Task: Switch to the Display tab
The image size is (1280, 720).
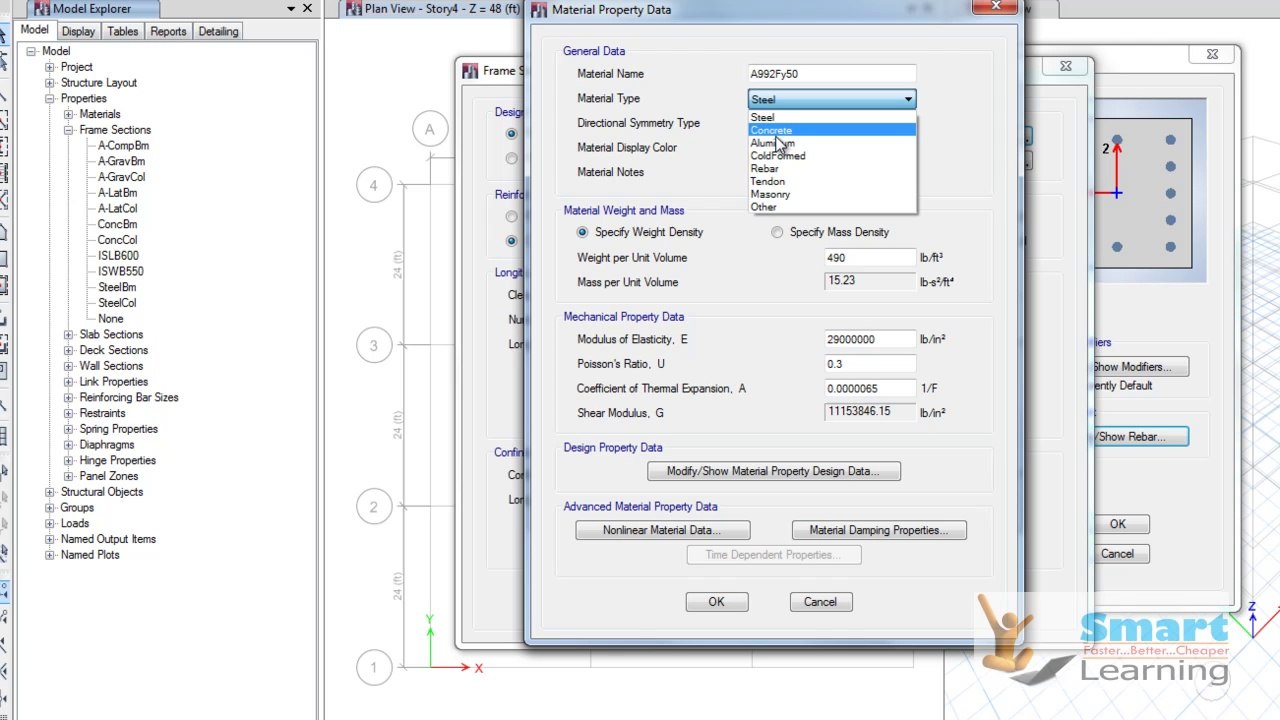Action: tap(78, 31)
